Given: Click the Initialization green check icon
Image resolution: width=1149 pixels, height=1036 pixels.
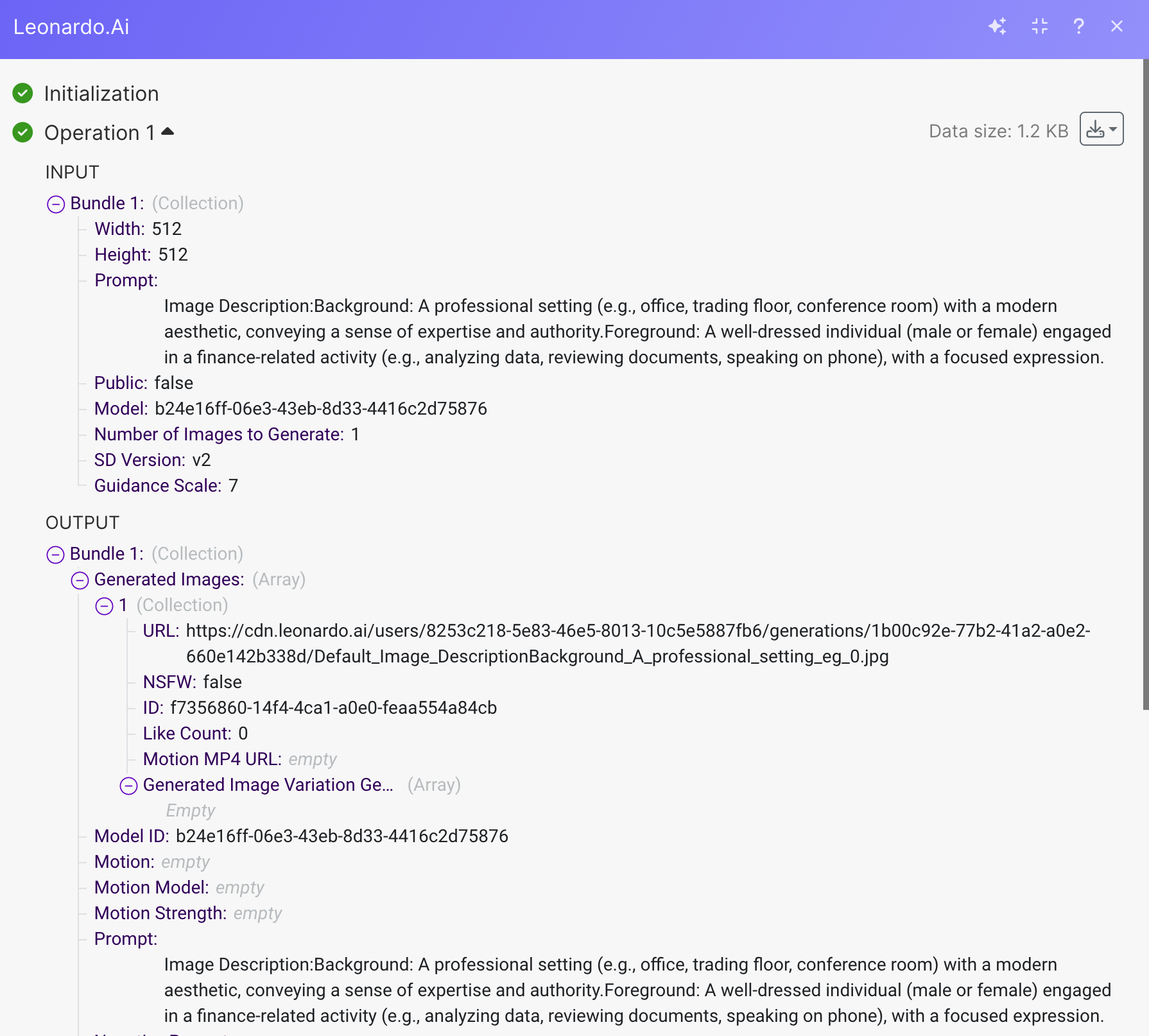Looking at the screenshot, I should coord(22,94).
